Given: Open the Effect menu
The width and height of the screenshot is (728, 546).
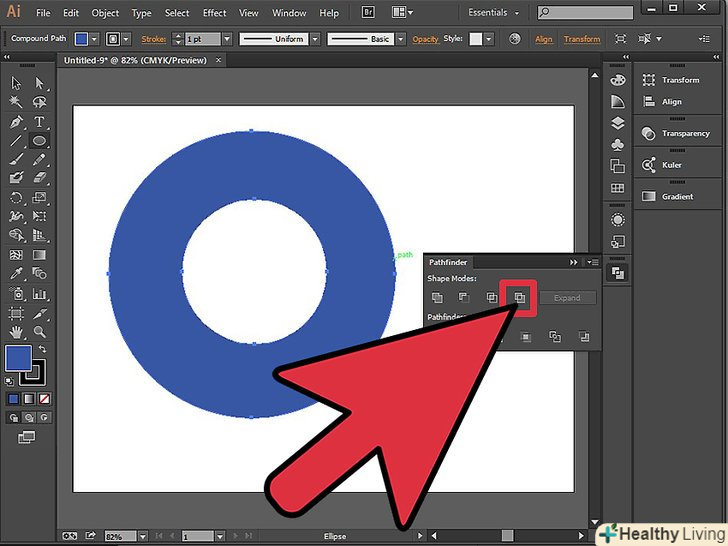Looking at the screenshot, I should 214,13.
